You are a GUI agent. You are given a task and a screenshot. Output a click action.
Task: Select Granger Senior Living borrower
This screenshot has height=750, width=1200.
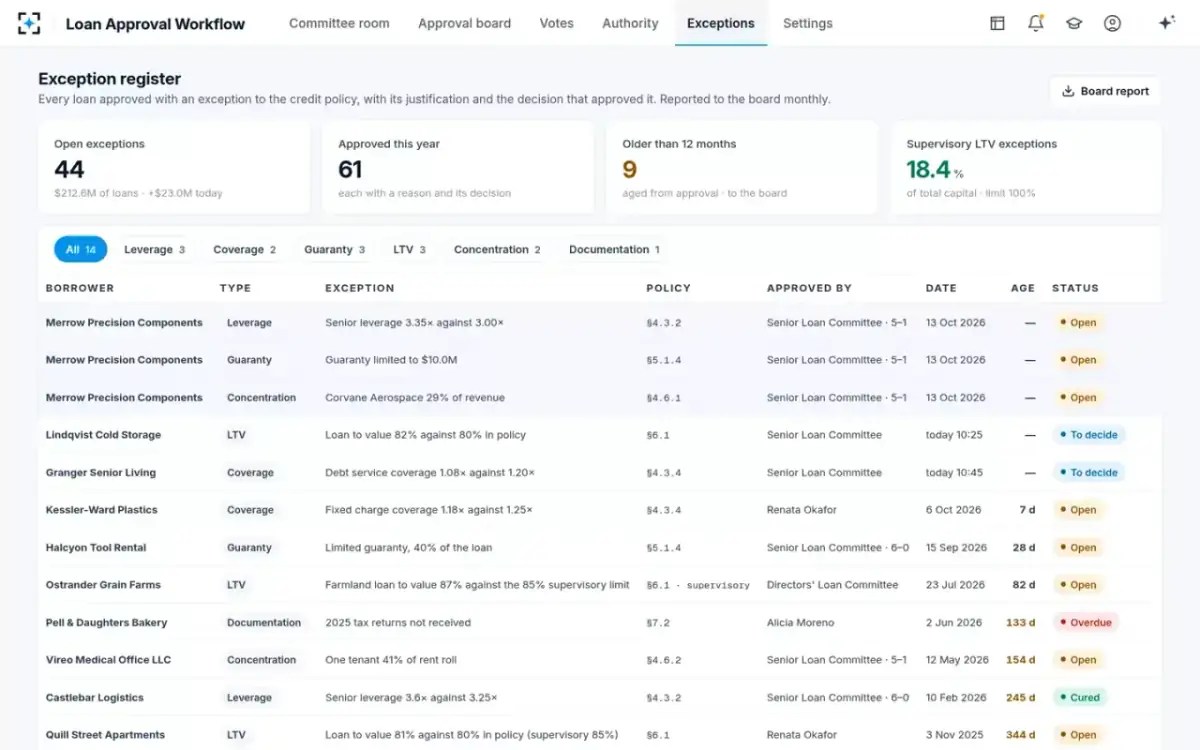101,472
